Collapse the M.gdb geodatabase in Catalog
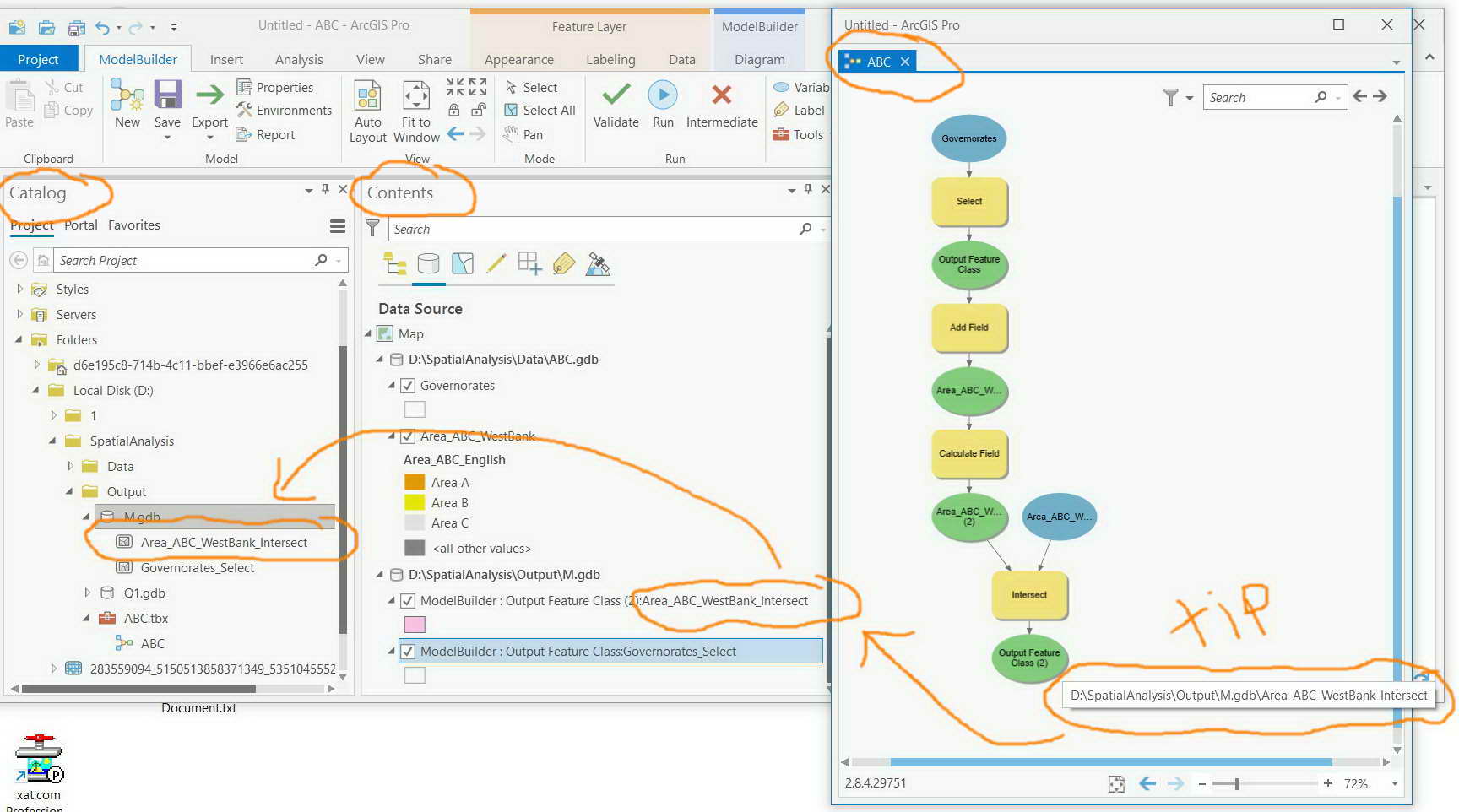Image resolution: width=1459 pixels, height=812 pixels. (86, 516)
